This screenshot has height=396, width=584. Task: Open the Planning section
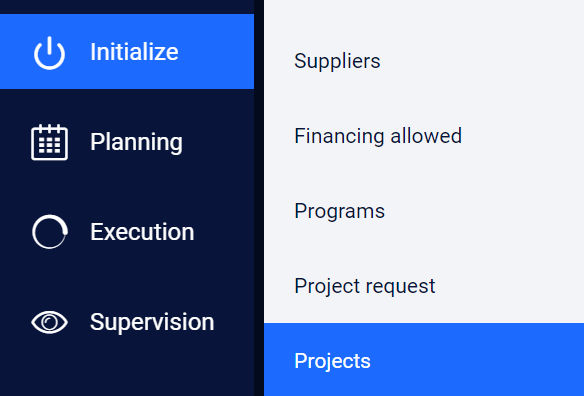pyautogui.click(x=136, y=142)
